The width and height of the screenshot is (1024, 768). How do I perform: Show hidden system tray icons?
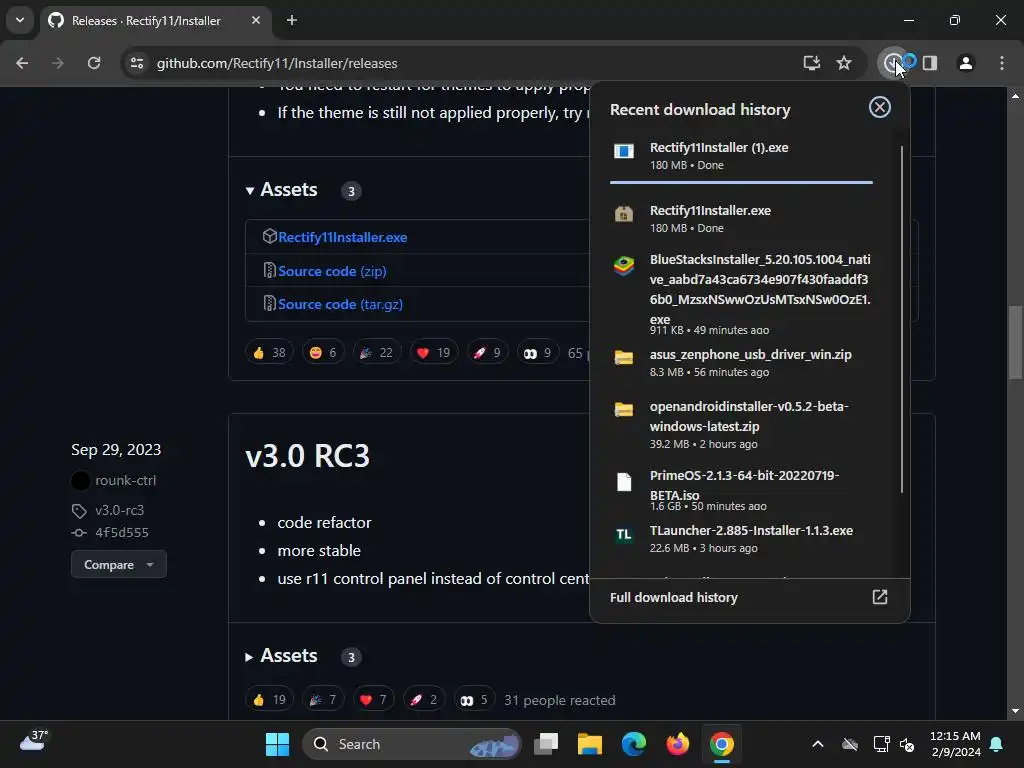click(818, 744)
